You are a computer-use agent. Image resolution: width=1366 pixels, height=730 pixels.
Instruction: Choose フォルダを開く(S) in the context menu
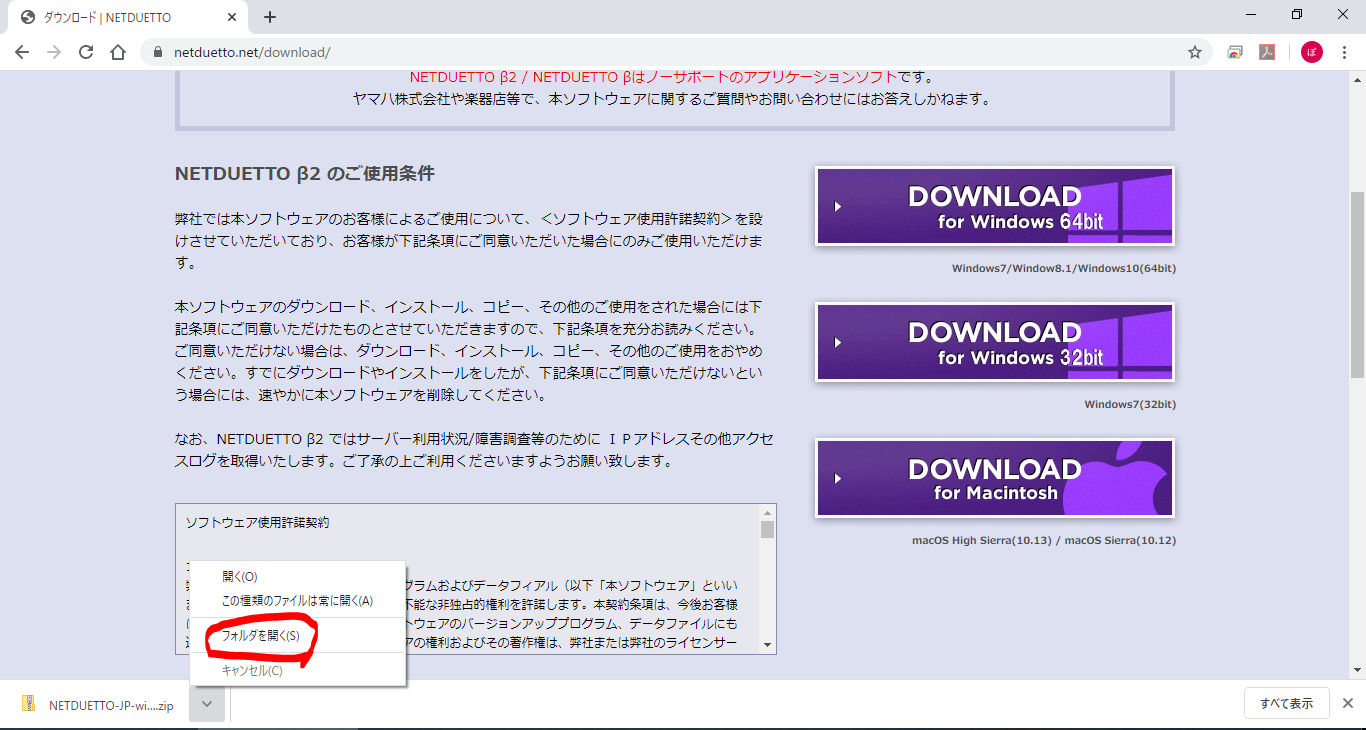tap(298, 636)
